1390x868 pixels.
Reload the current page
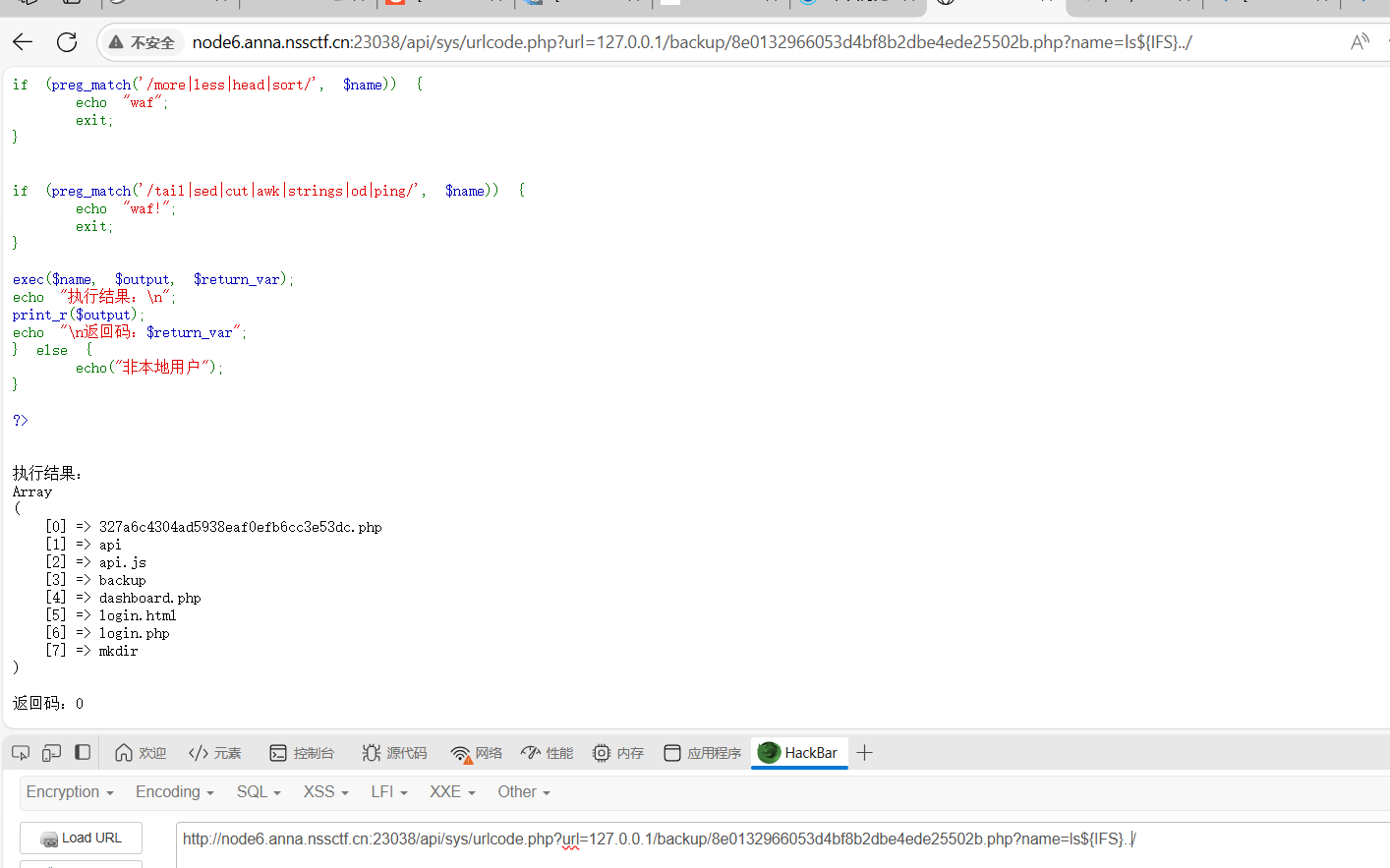67,41
